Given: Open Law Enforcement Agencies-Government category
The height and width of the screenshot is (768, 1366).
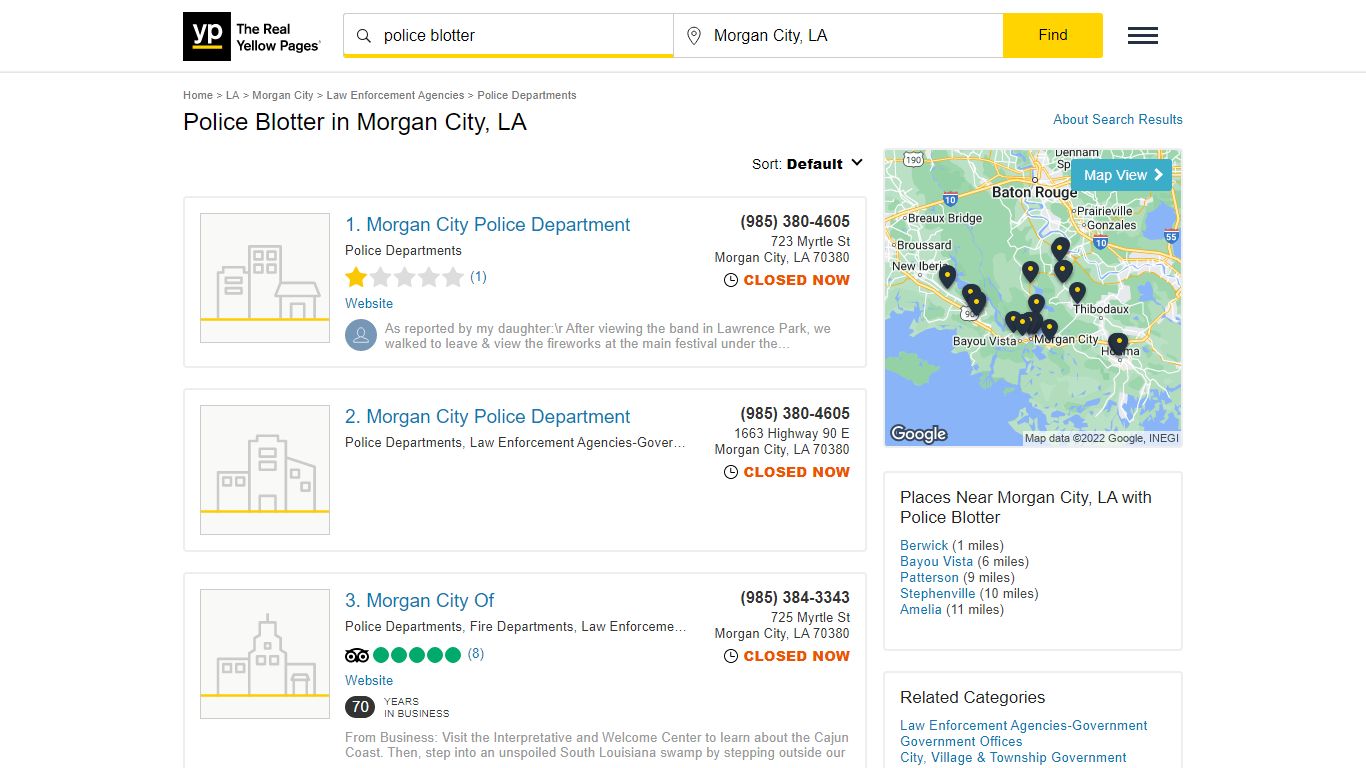Looking at the screenshot, I should click(x=1024, y=725).
